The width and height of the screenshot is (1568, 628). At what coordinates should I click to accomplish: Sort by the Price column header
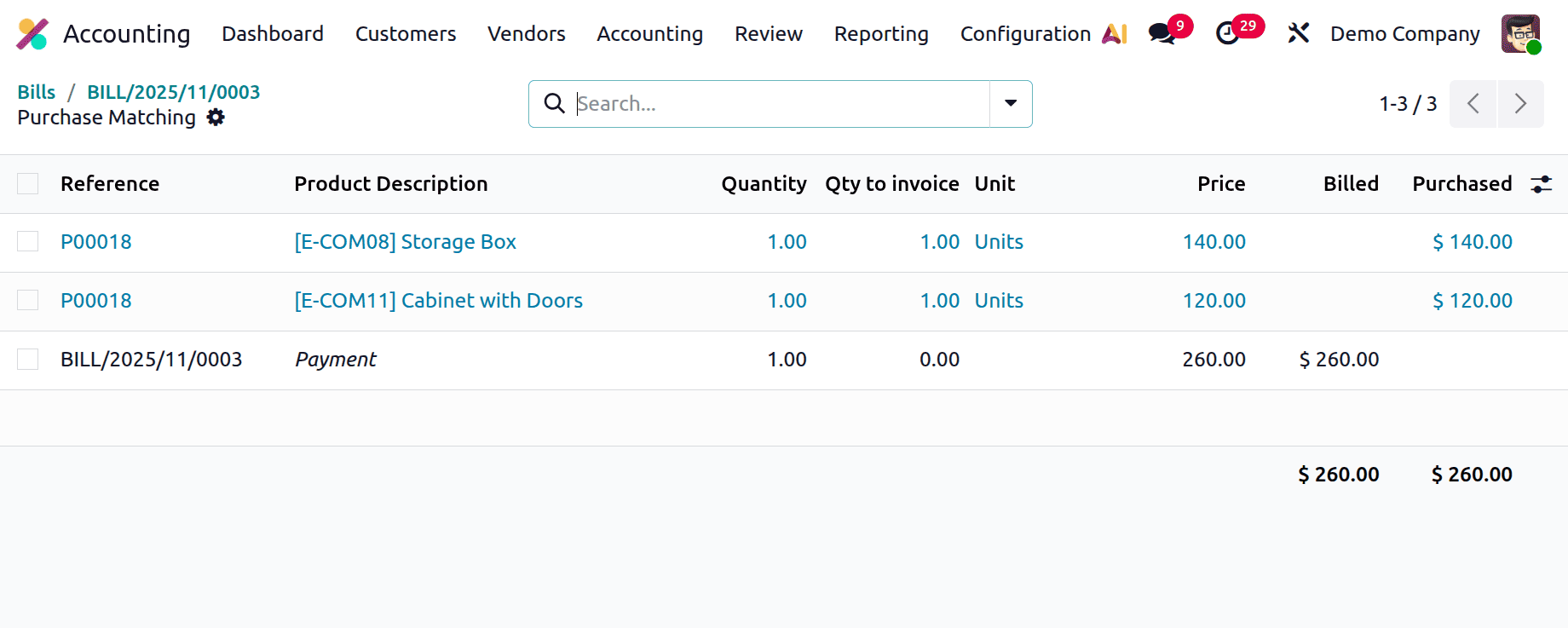click(x=1221, y=184)
